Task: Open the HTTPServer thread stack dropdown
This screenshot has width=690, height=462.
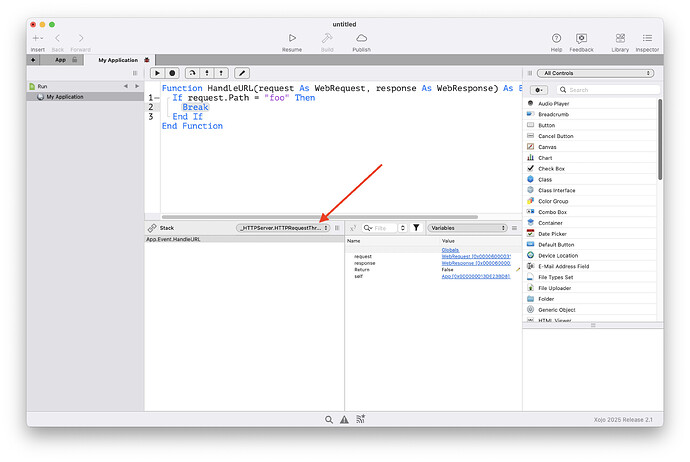Action: pos(283,228)
